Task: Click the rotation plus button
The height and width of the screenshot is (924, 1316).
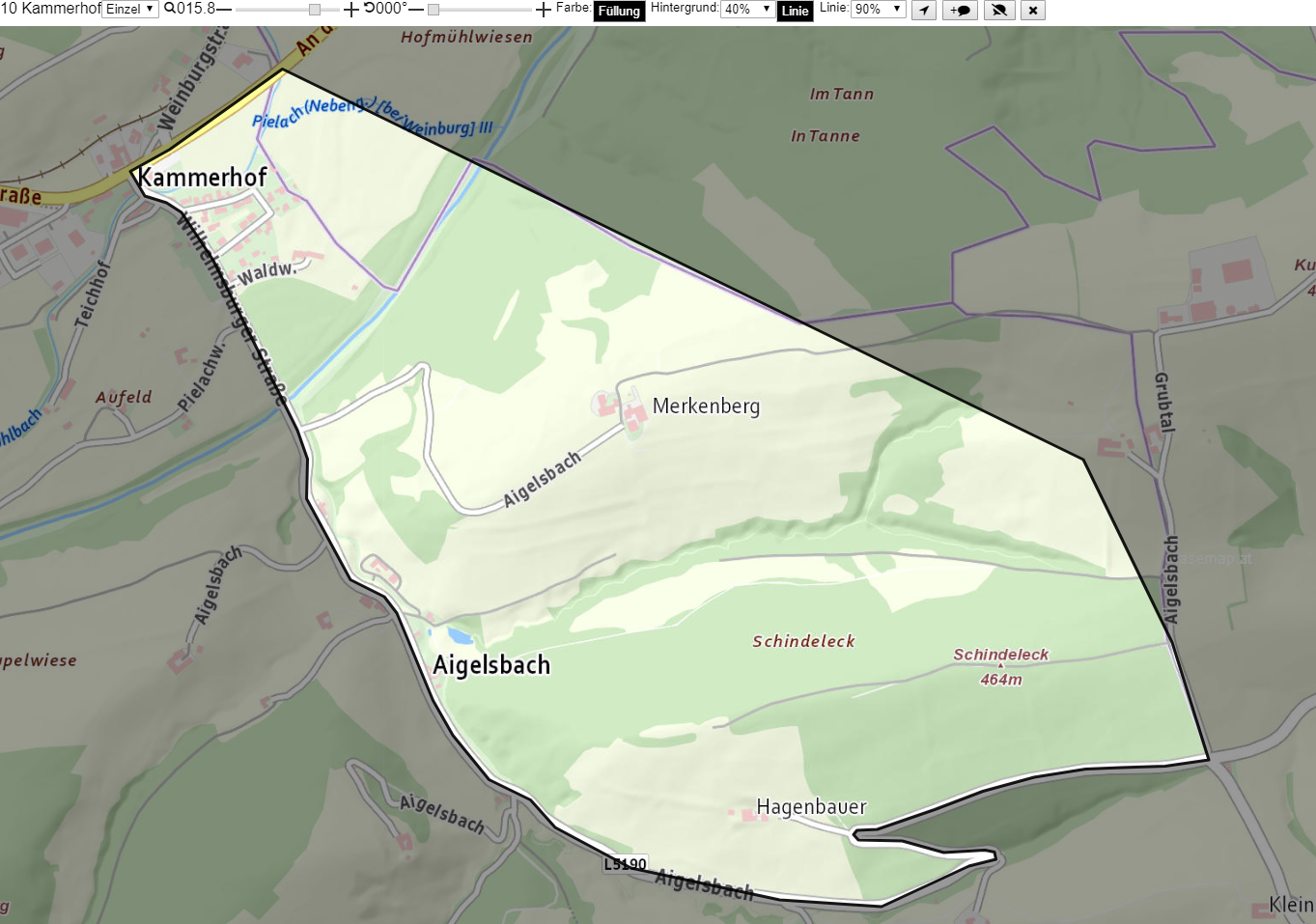Action: [x=544, y=10]
